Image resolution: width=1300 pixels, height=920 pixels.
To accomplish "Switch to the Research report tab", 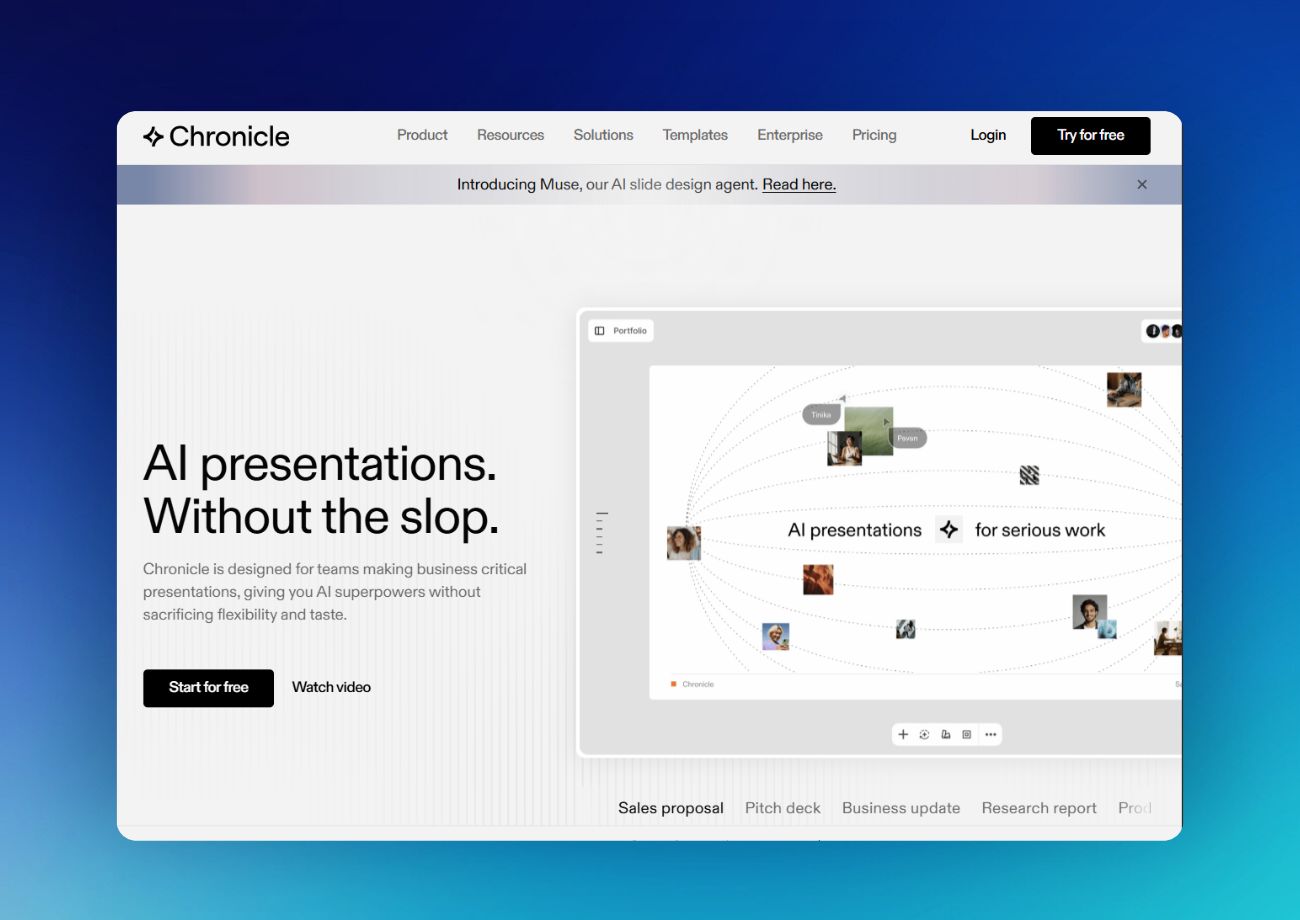I will tap(1039, 808).
